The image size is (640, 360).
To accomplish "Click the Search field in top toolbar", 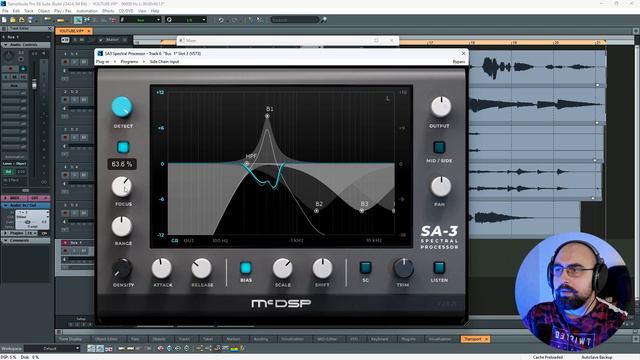I will pyautogui.click(x=295, y=20).
